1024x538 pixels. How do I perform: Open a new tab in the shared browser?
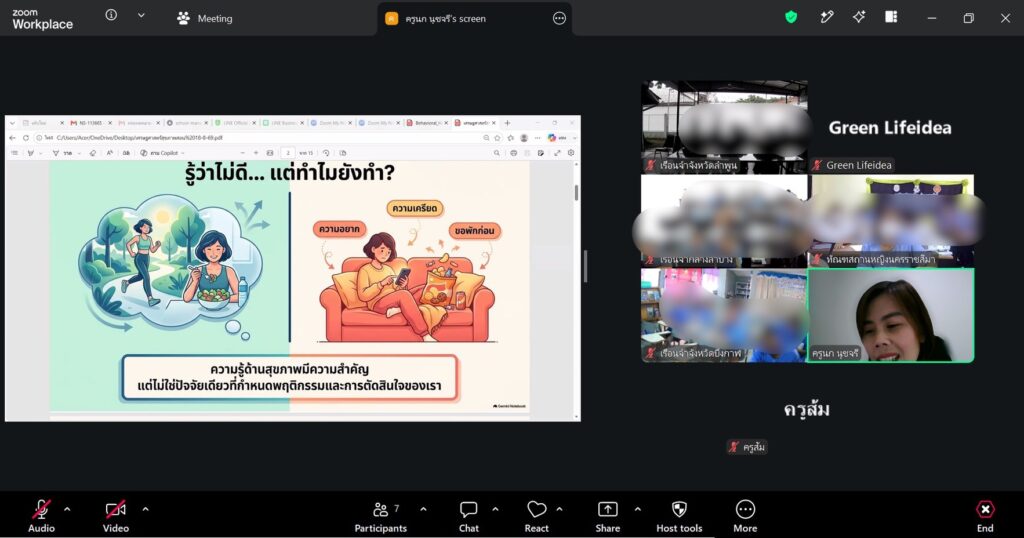click(x=507, y=123)
